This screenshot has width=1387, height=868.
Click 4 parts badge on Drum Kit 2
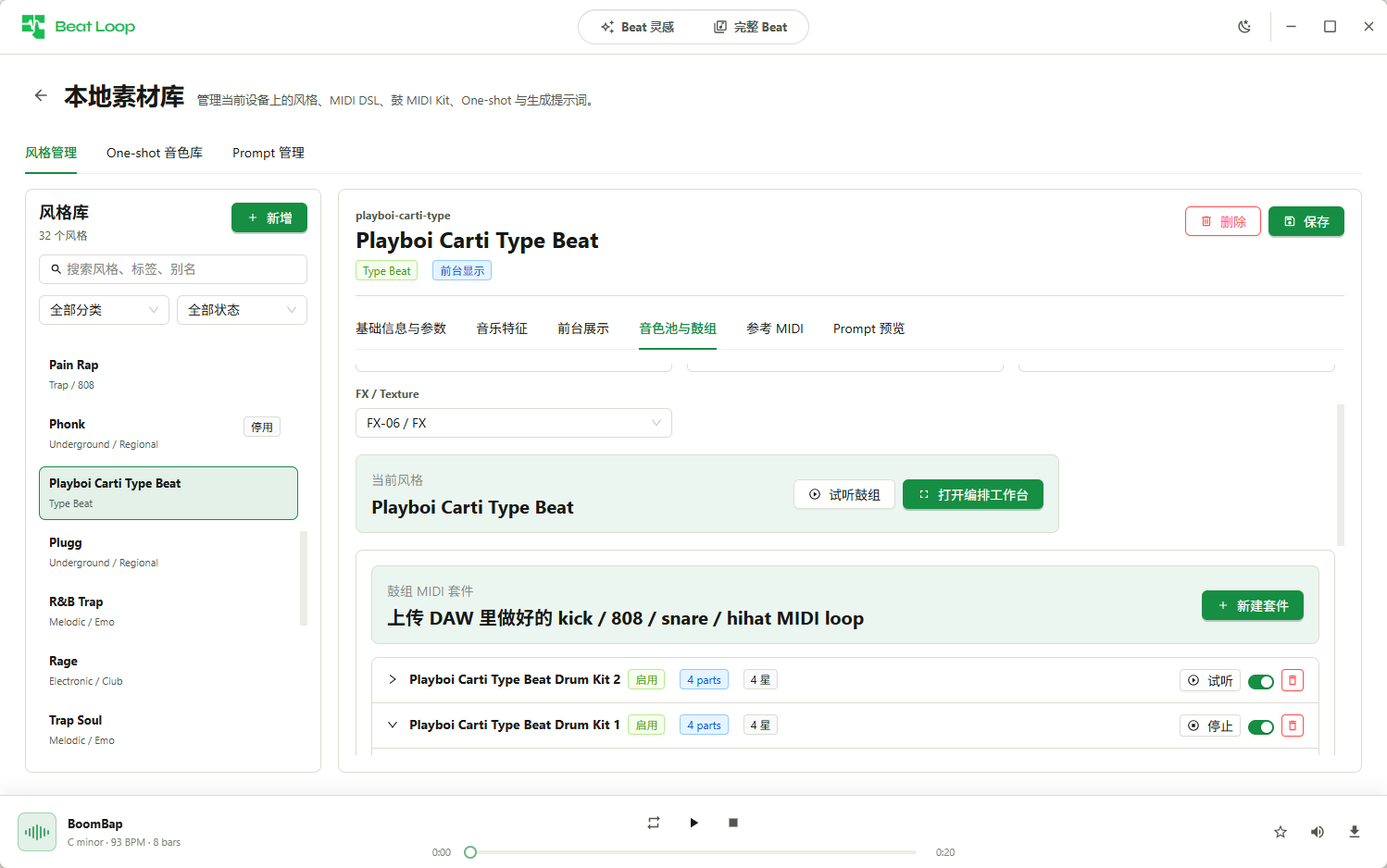tap(704, 679)
